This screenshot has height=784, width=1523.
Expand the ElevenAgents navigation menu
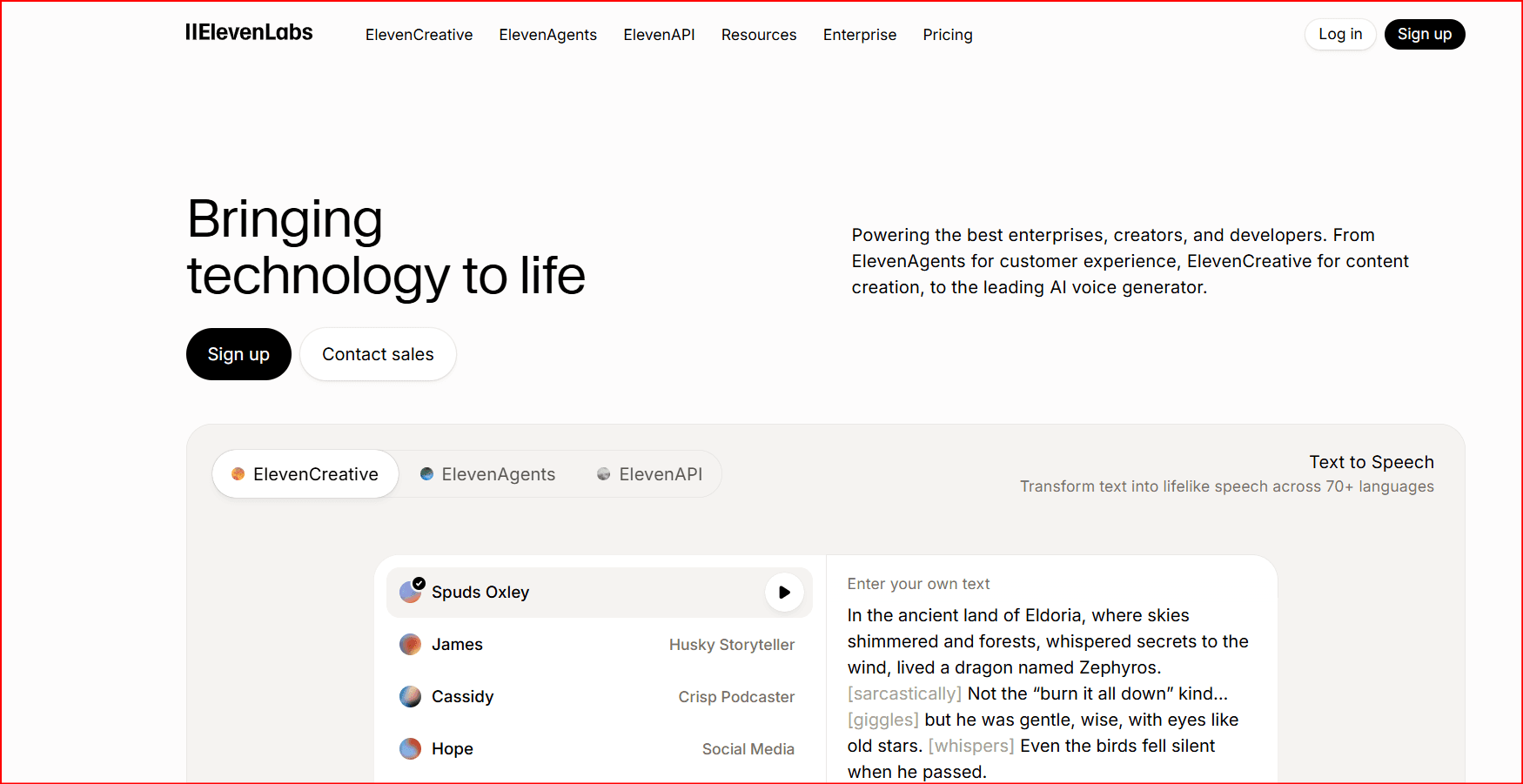[547, 35]
